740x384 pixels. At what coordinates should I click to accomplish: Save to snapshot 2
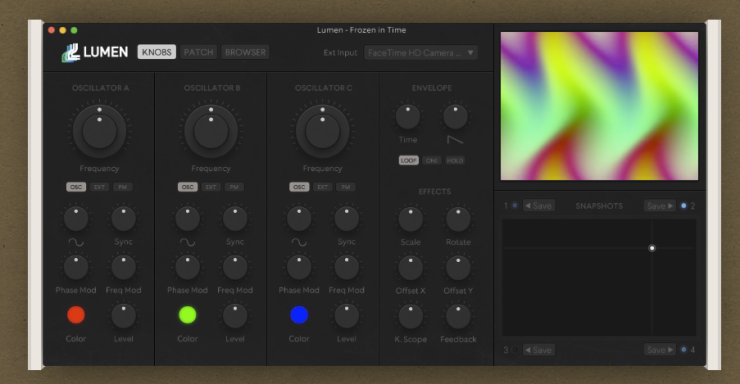pyautogui.click(x=660, y=206)
